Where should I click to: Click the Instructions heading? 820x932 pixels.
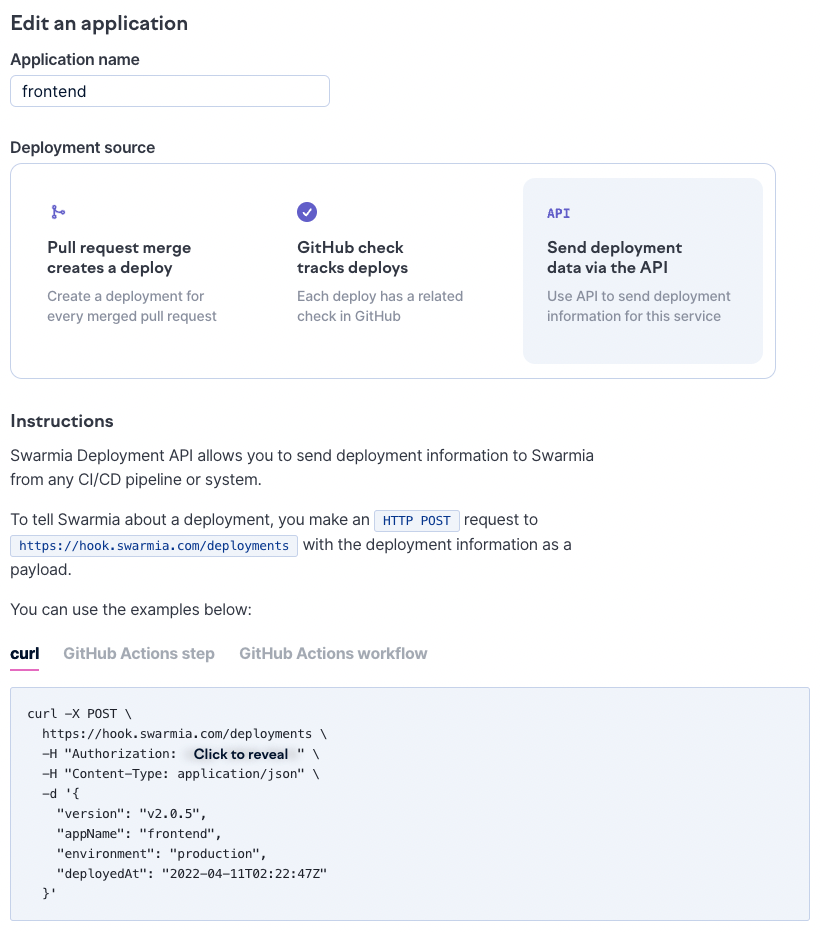tap(62, 421)
